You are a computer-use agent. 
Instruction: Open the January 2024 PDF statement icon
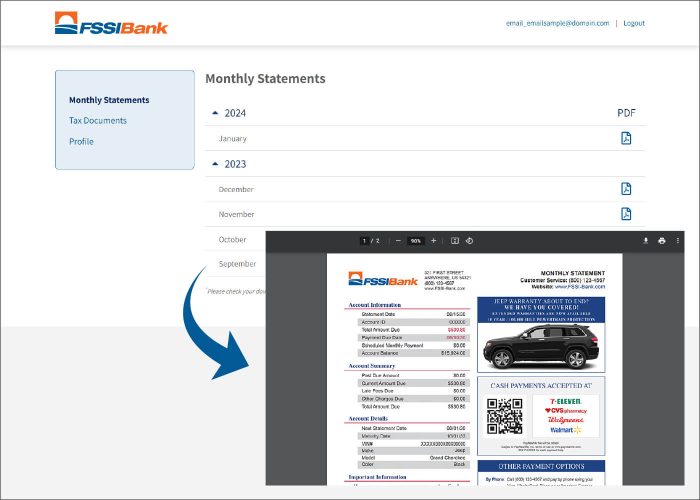[x=626, y=138]
